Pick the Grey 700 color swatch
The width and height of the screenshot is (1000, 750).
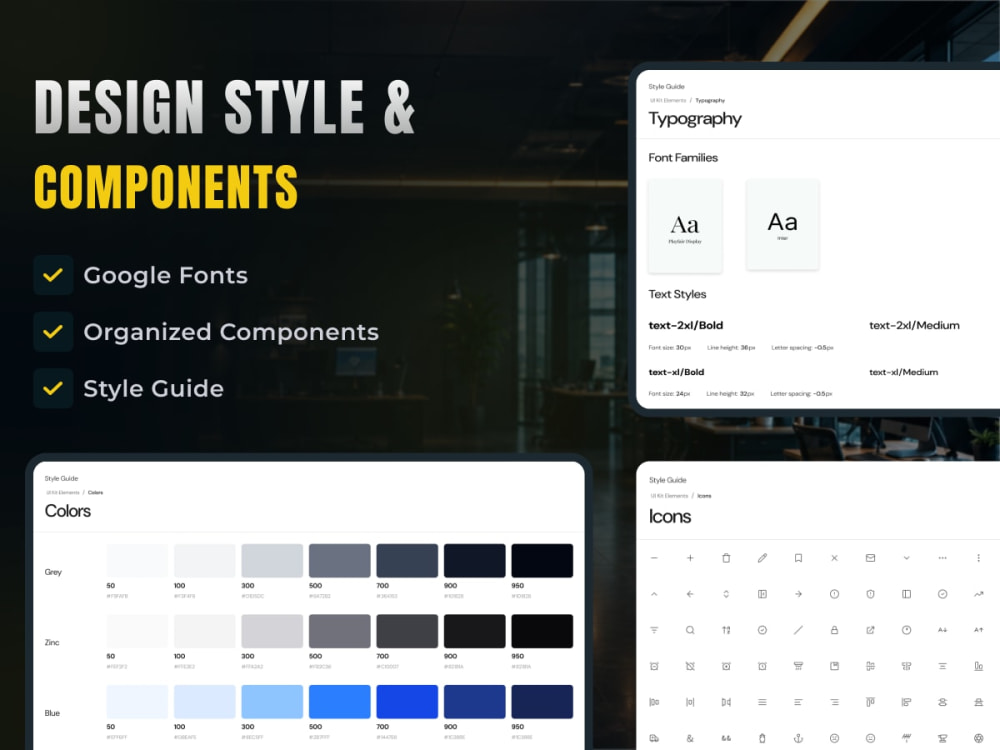(x=407, y=561)
